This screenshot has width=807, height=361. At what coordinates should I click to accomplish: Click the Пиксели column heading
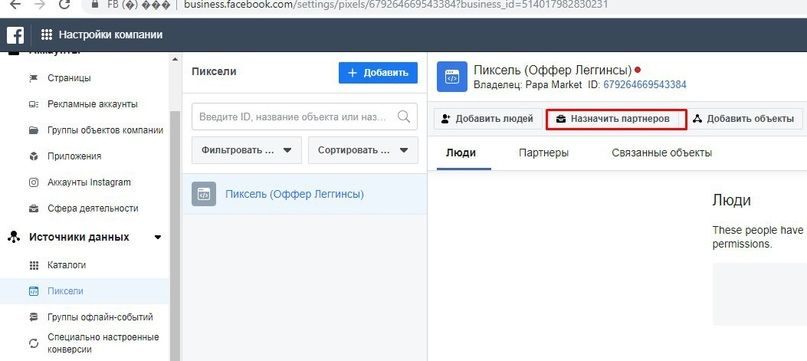[x=214, y=72]
